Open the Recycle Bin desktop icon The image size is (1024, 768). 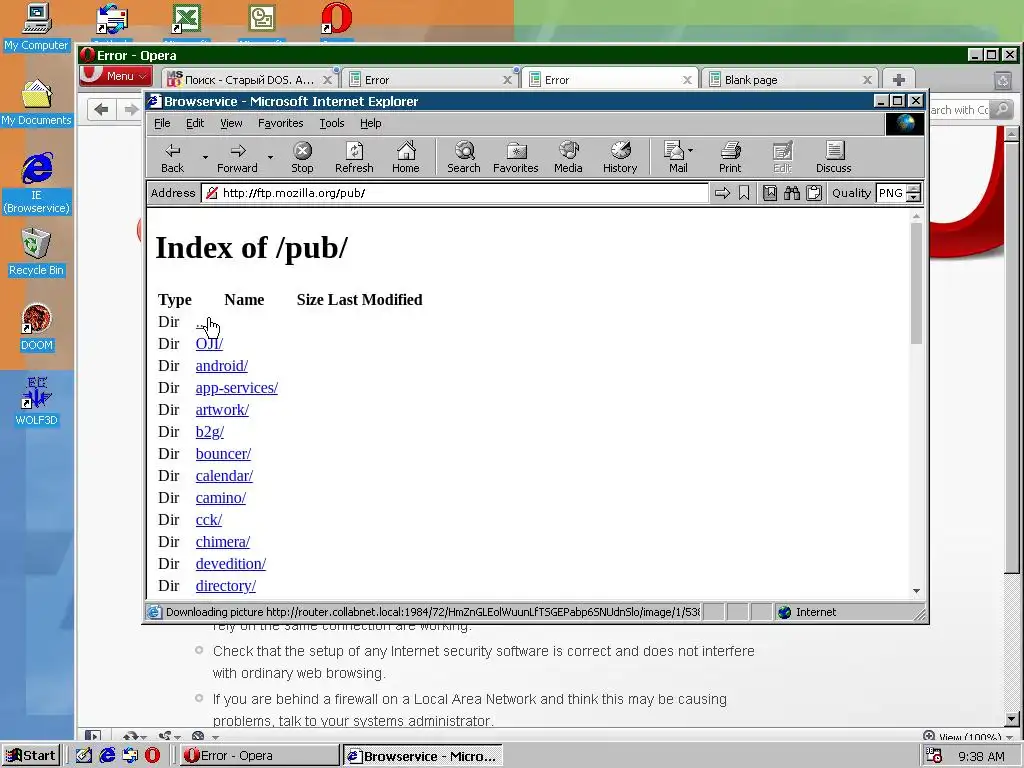(36, 252)
